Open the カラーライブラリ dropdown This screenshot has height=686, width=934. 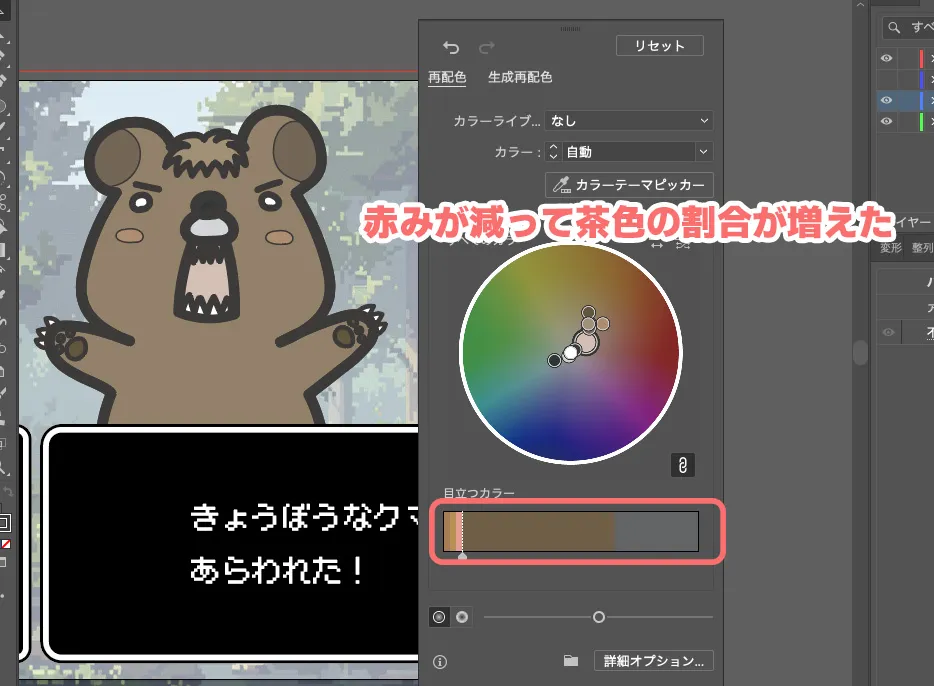(x=628, y=120)
